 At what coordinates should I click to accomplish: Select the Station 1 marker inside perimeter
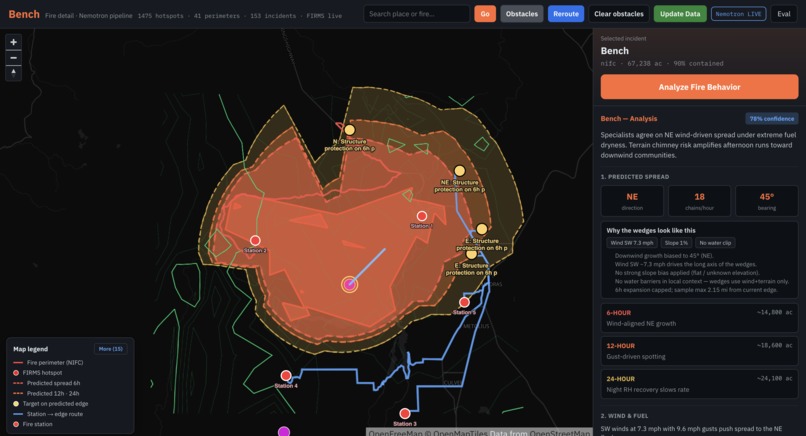click(422, 216)
